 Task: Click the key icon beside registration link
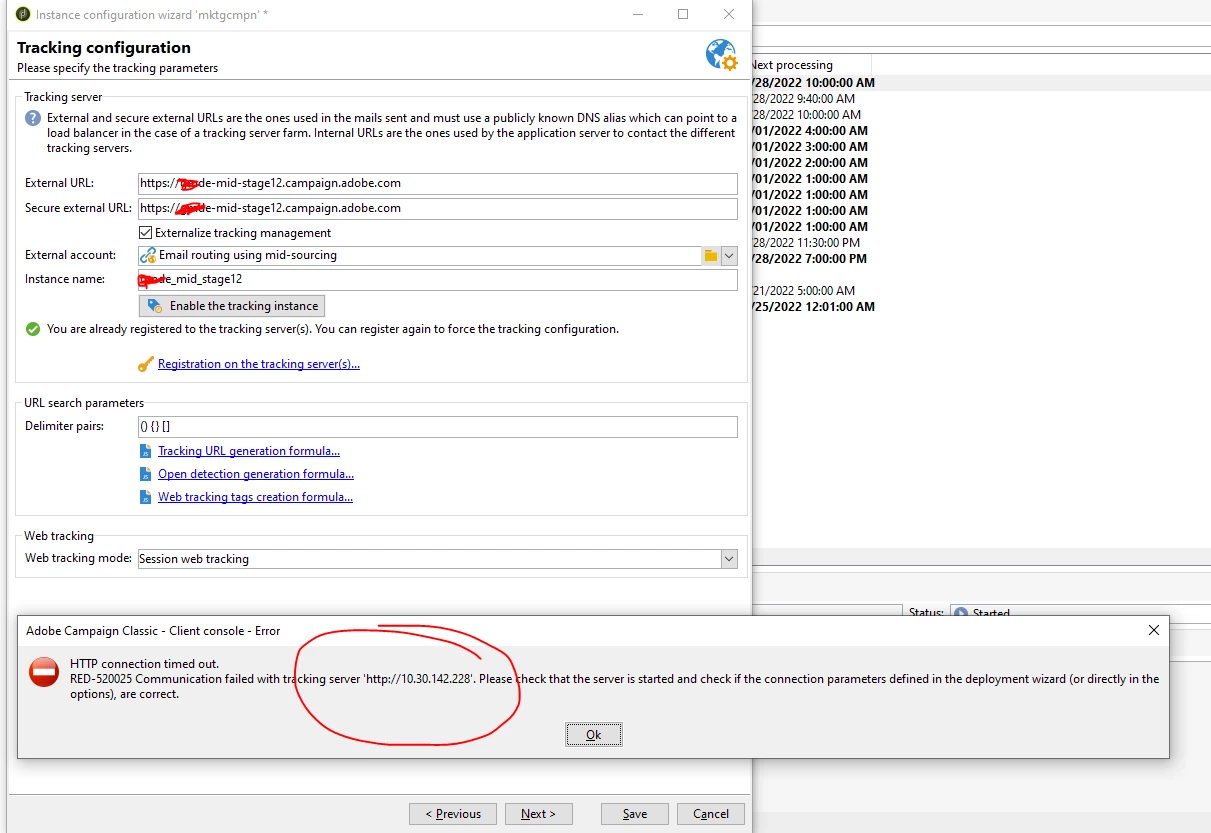pos(146,364)
